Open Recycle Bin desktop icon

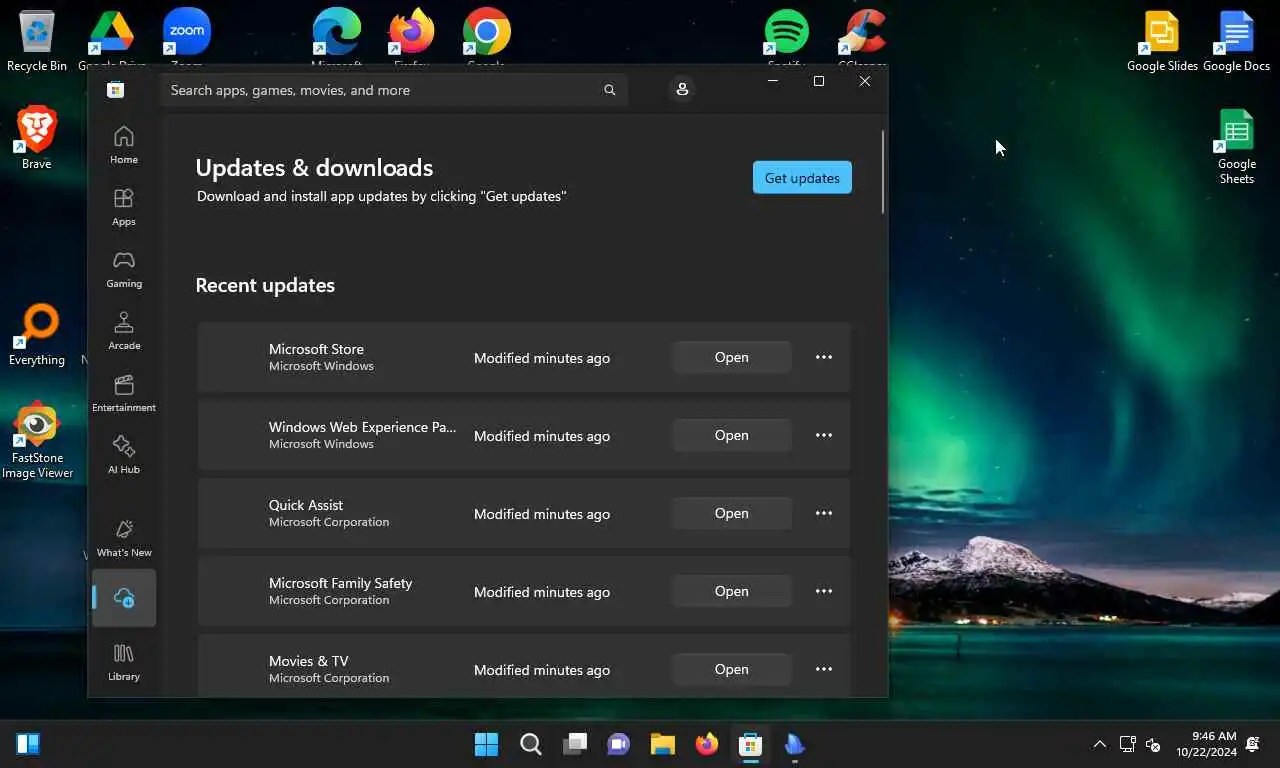coord(37,41)
